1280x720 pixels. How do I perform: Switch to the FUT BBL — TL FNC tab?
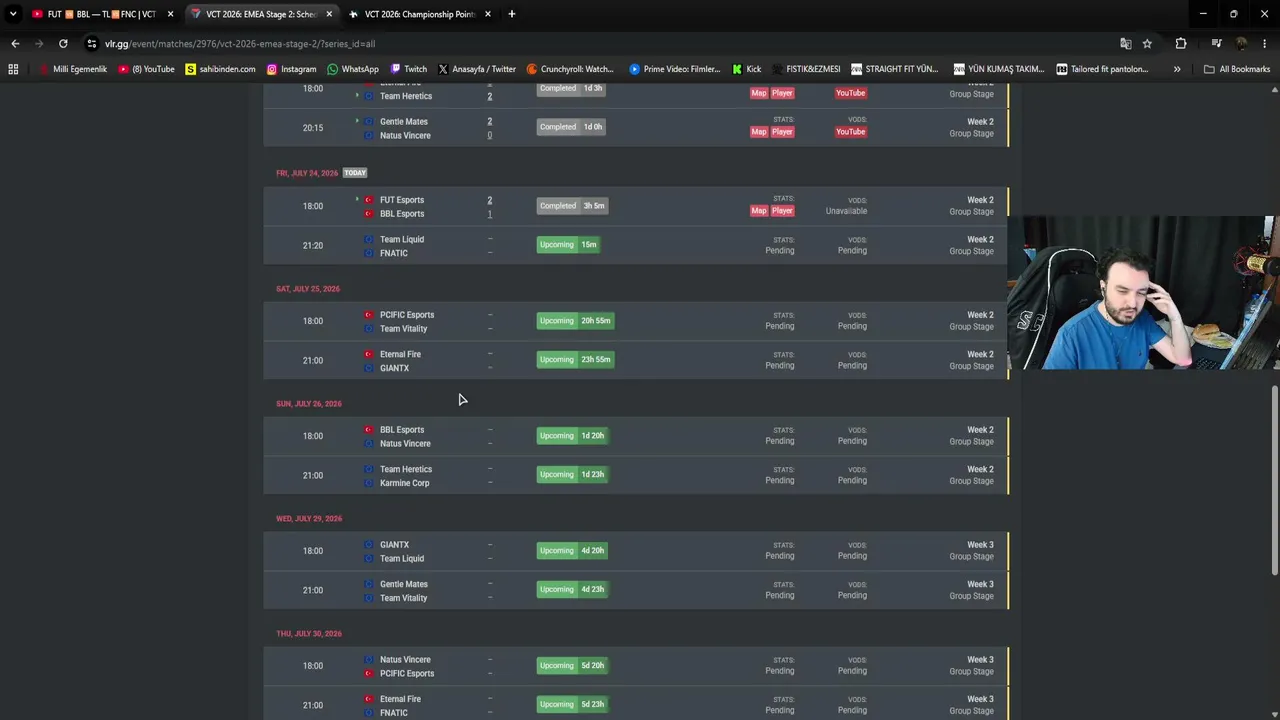(x=103, y=14)
